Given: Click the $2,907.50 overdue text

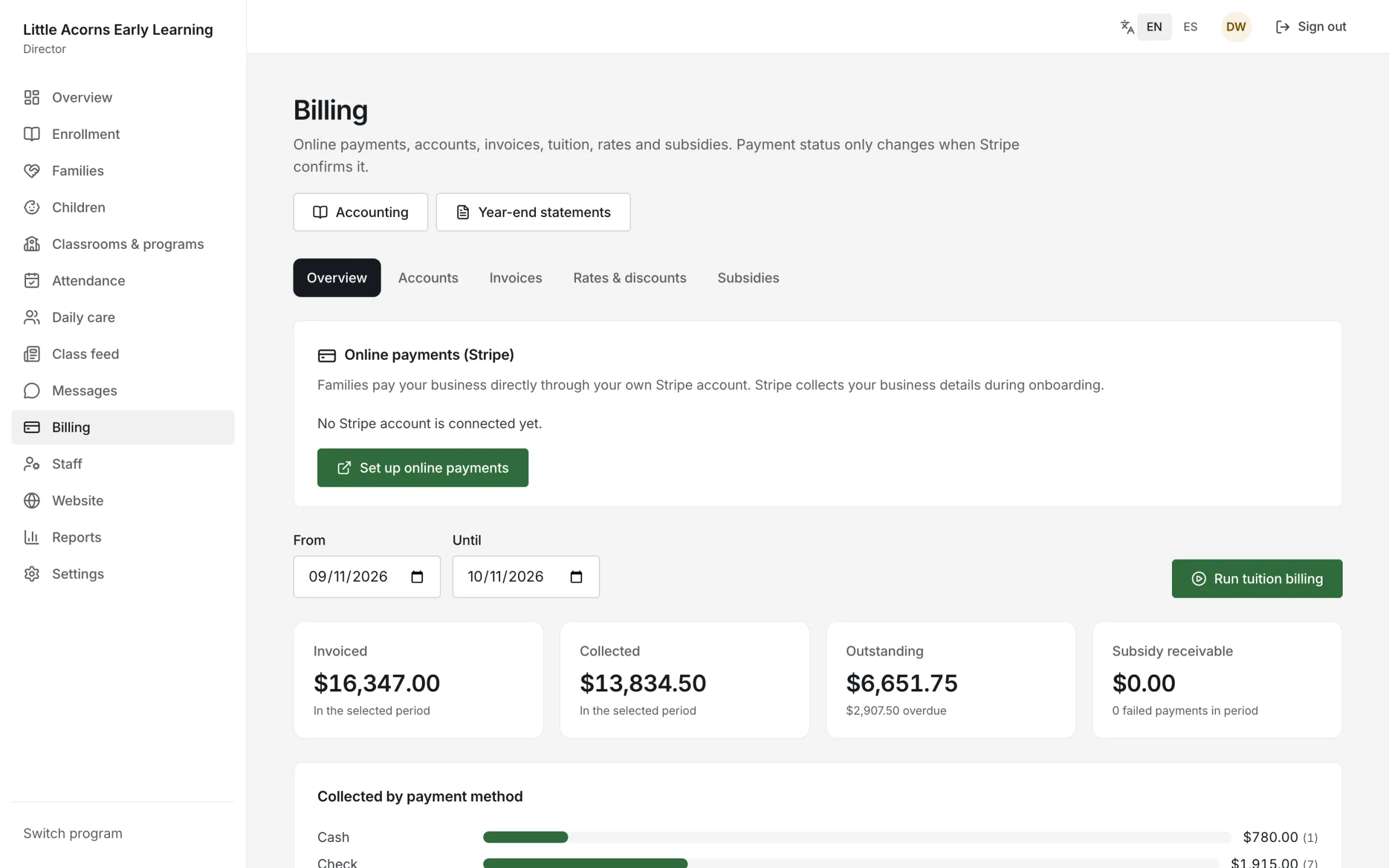Looking at the screenshot, I should click(896, 711).
